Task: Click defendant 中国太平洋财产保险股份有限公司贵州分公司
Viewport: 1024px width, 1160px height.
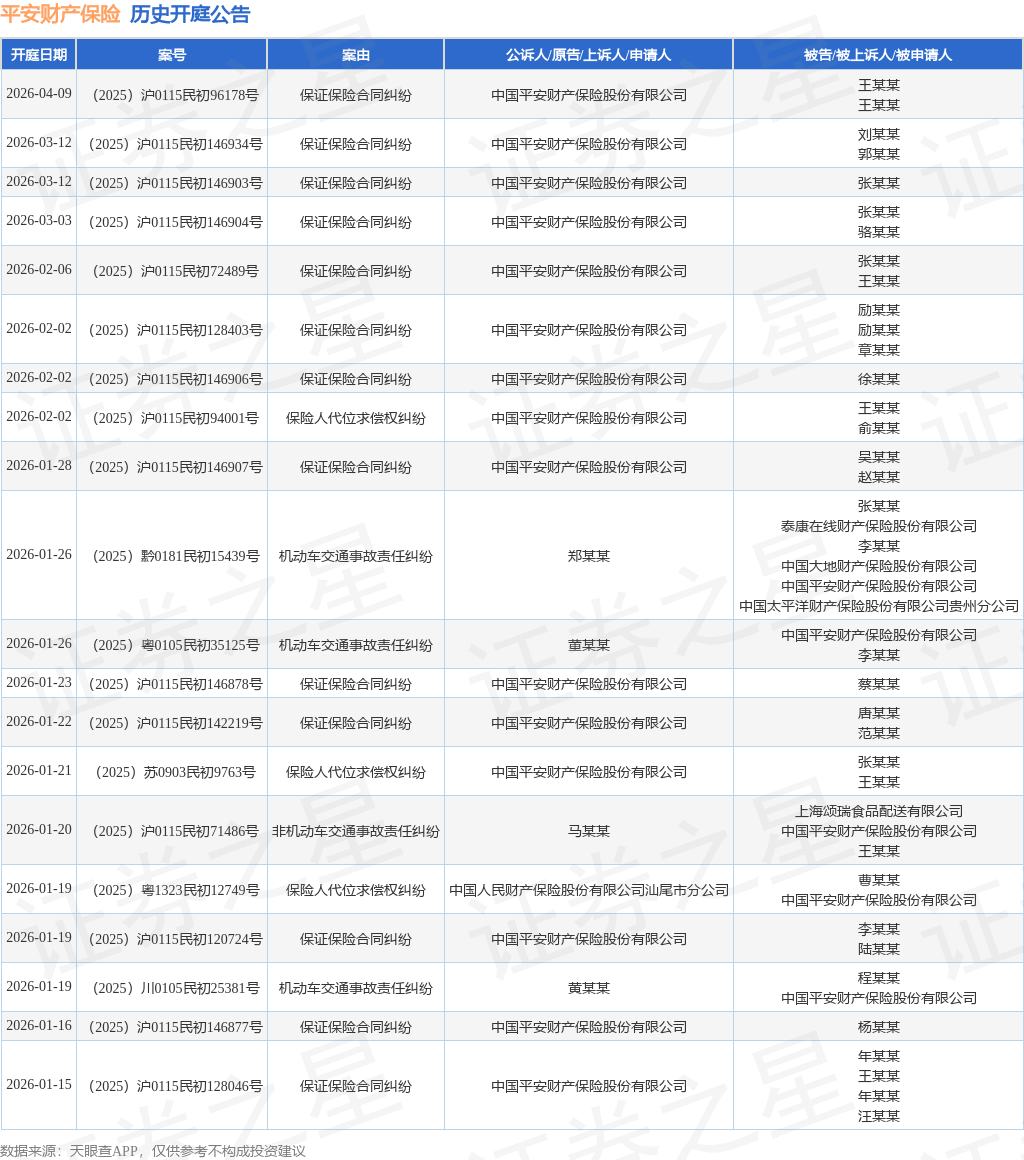Action: click(x=878, y=606)
